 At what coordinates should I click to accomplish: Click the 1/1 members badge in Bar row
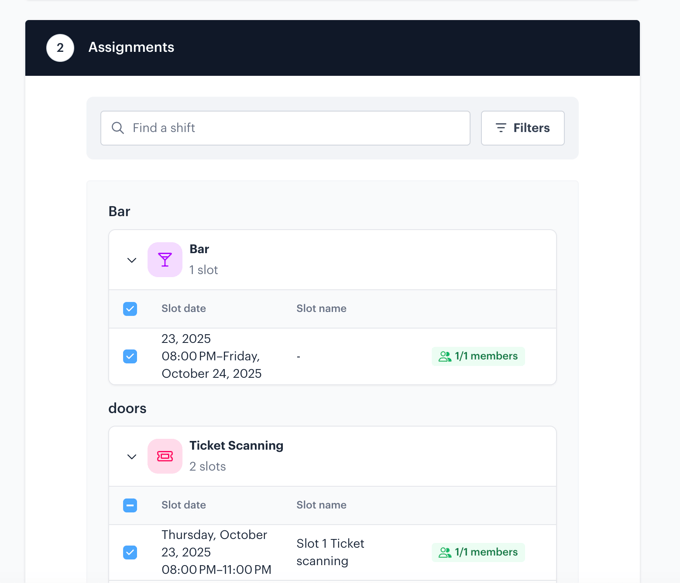click(x=478, y=356)
